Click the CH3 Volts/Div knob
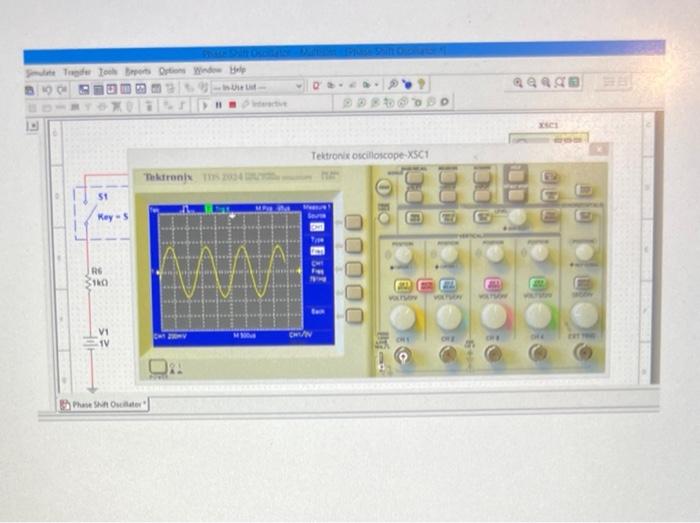Screen dimensions: 700x523 click(x=494, y=315)
